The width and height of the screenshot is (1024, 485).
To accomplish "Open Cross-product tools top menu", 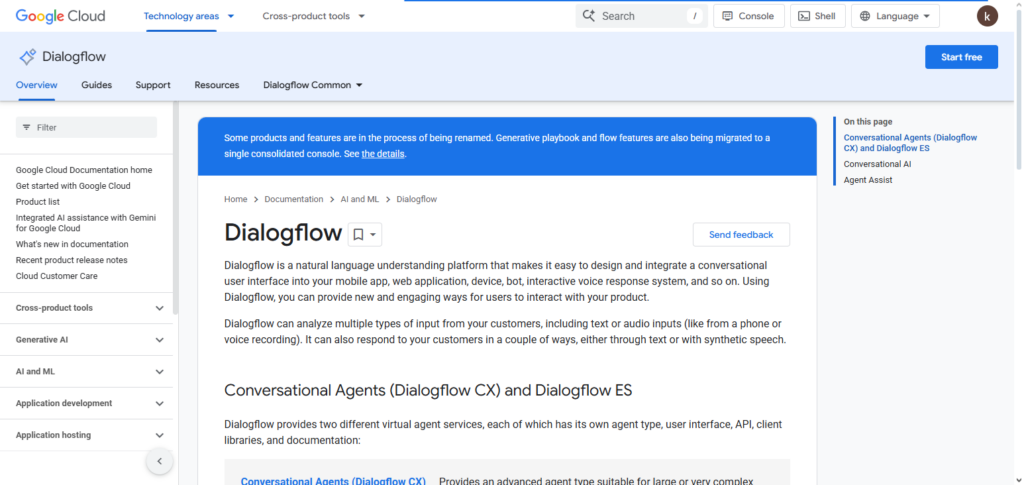I will click(x=313, y=16).
